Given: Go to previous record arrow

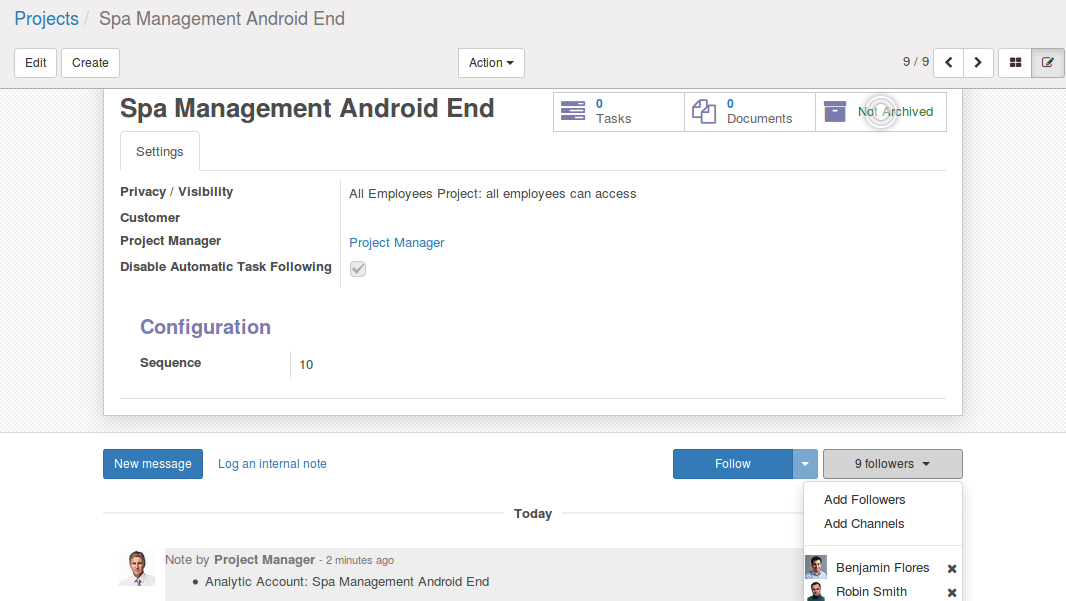Looking at the screenshot, I should tap(948, 62).
